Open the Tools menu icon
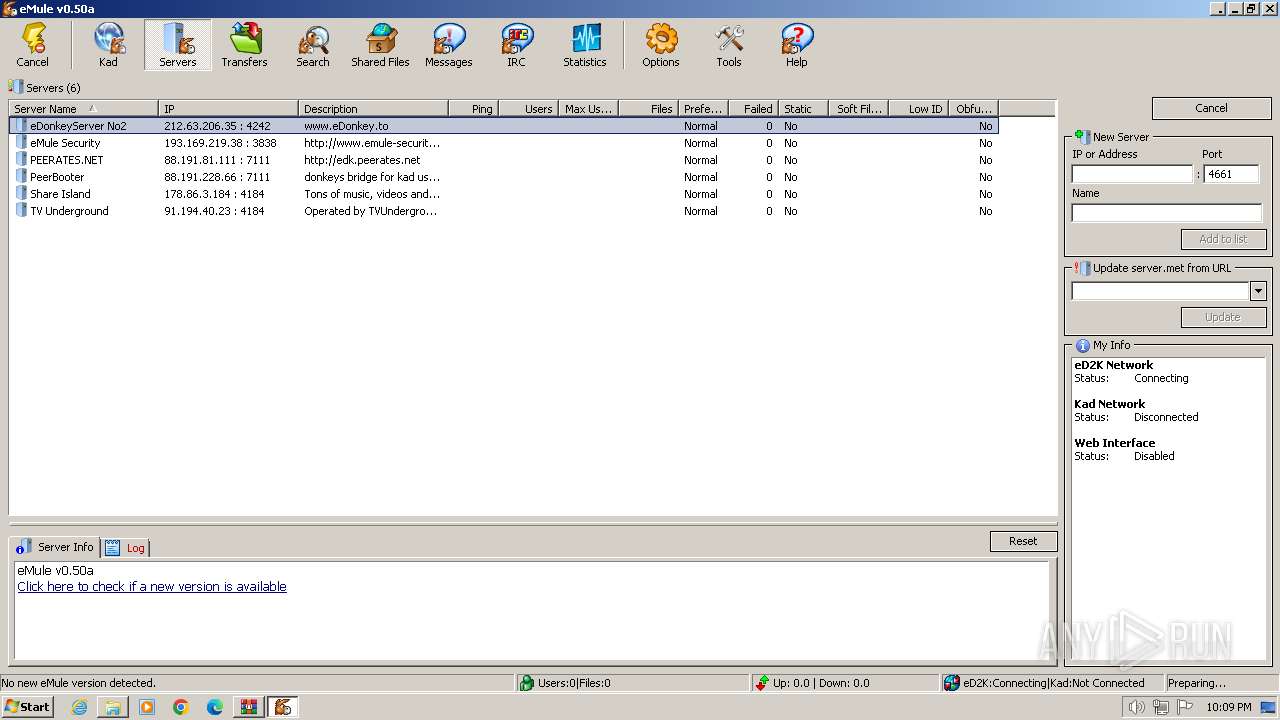Image resolution: width=1280 pixels, height=720 pixels. click(729, 45)
